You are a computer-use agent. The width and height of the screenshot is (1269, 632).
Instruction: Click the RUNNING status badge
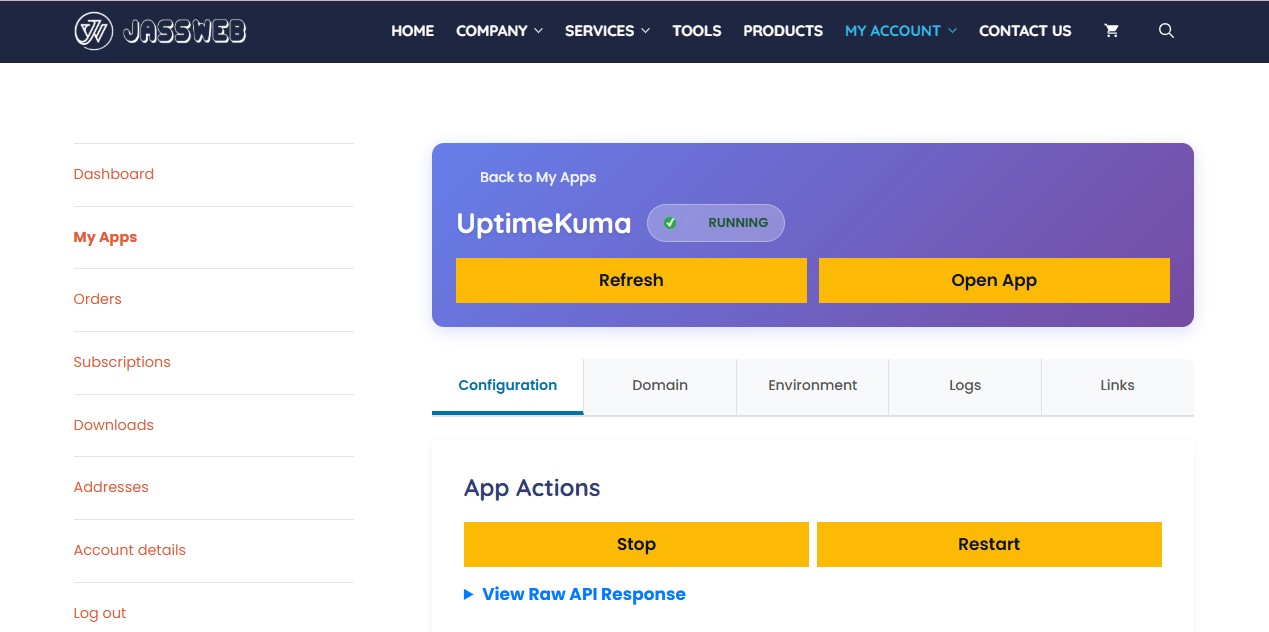716,223
